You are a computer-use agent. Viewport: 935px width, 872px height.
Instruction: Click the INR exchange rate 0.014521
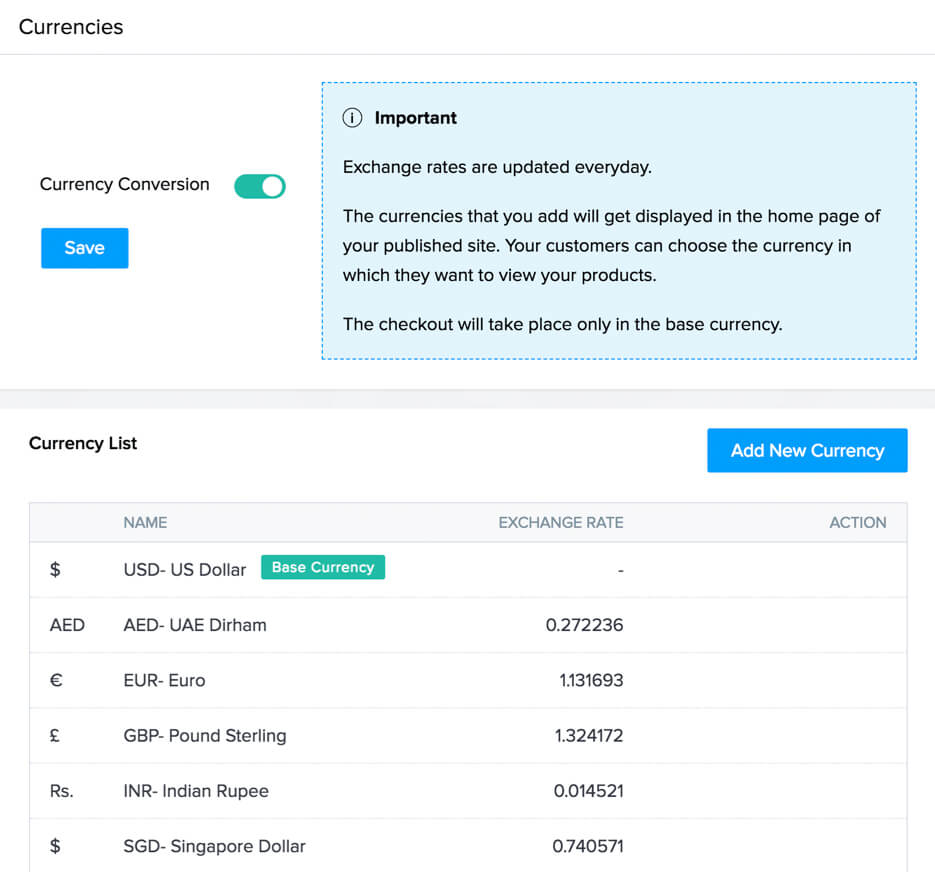pos(588,791)
